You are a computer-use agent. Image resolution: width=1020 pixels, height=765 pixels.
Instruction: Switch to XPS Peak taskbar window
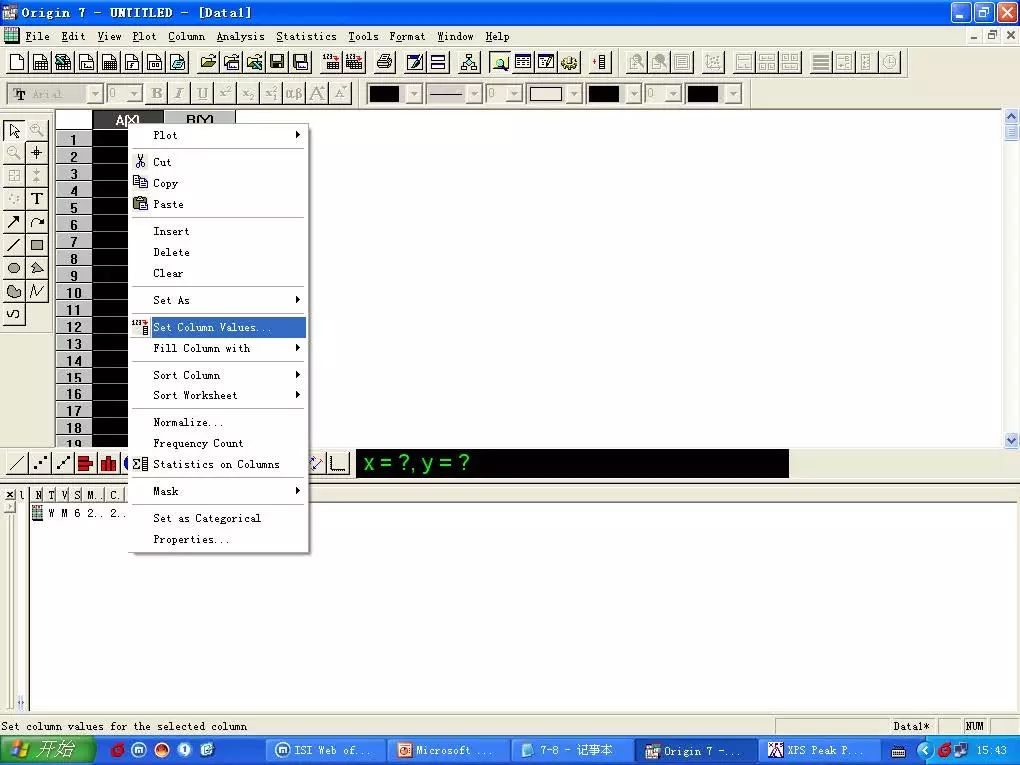819,750
